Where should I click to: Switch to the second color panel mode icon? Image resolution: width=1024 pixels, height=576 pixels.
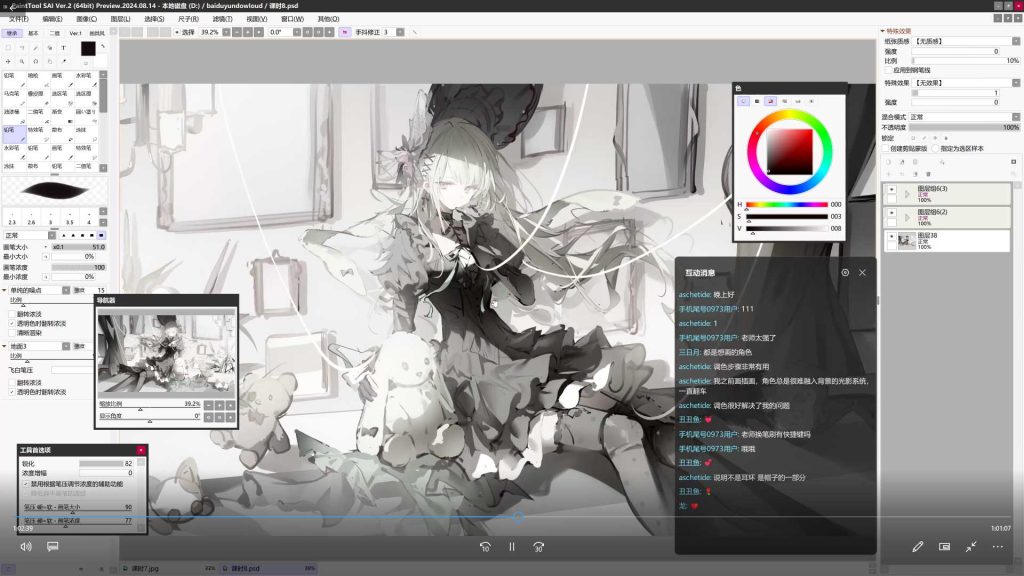point(757,101)
